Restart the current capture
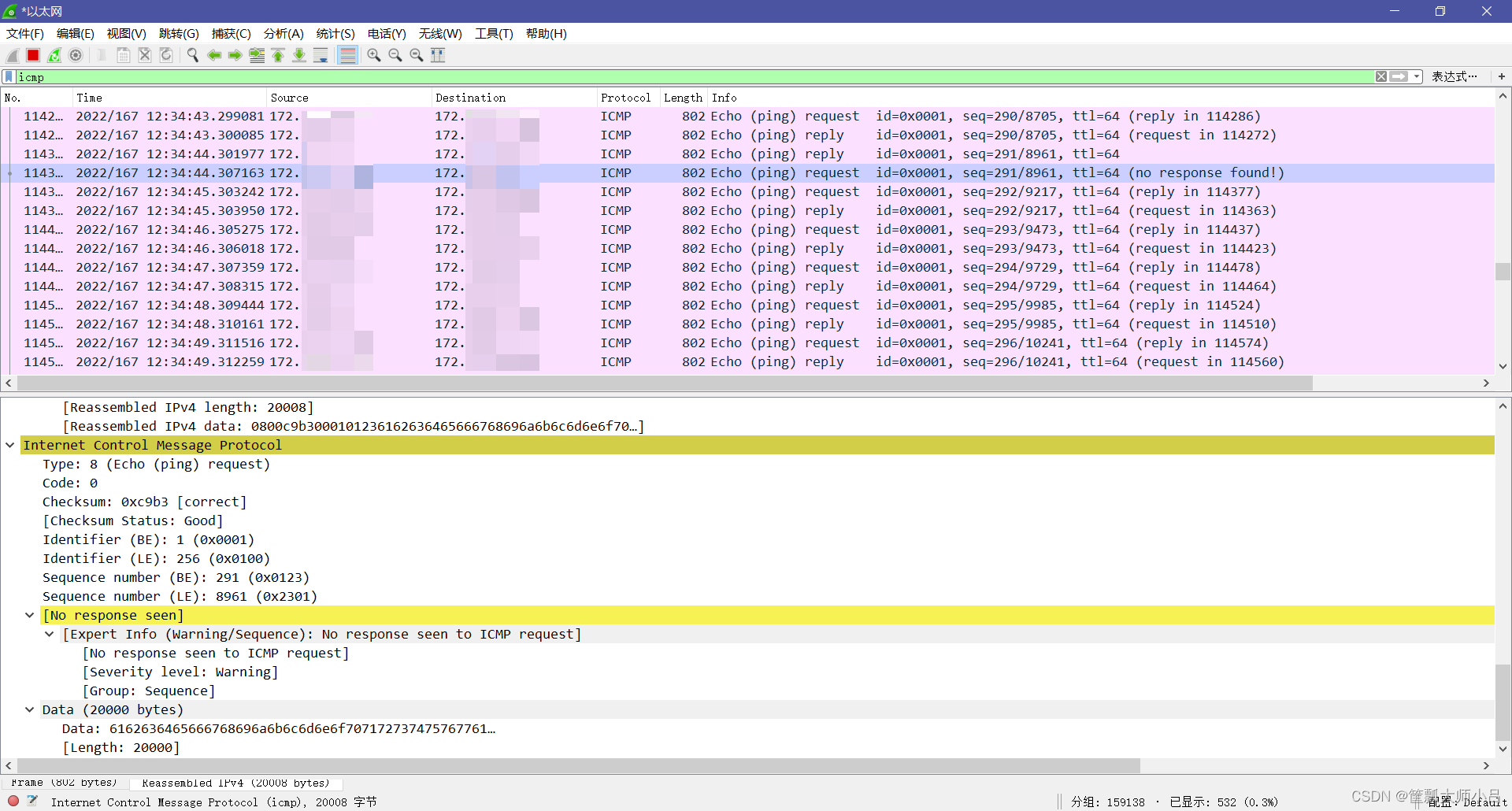1512x811 pixels. coord(54,55)
